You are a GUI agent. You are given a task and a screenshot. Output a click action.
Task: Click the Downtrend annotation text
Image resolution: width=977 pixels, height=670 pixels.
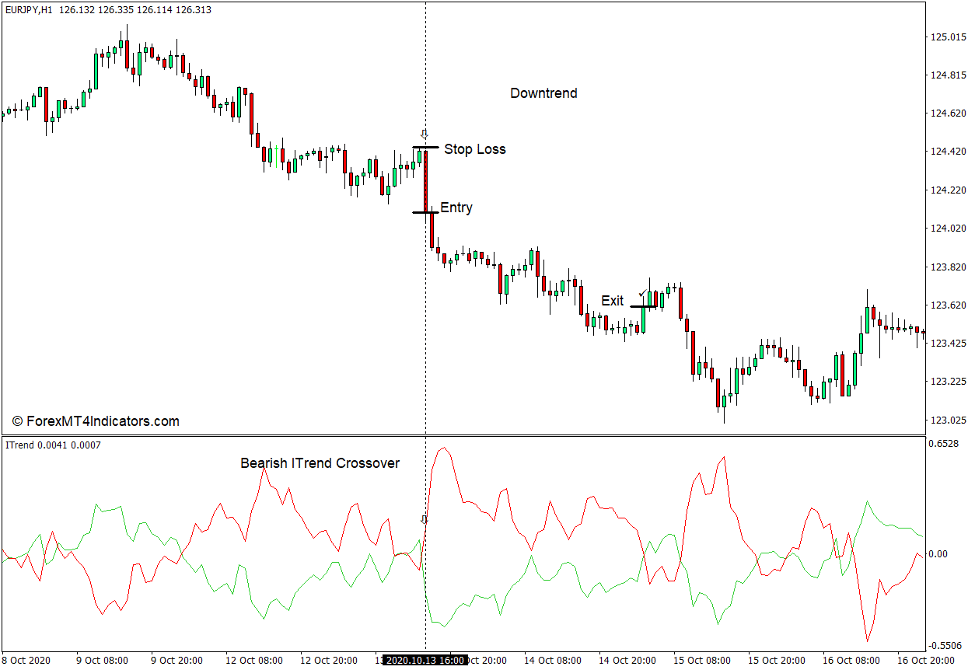click(x=544, y=93)
